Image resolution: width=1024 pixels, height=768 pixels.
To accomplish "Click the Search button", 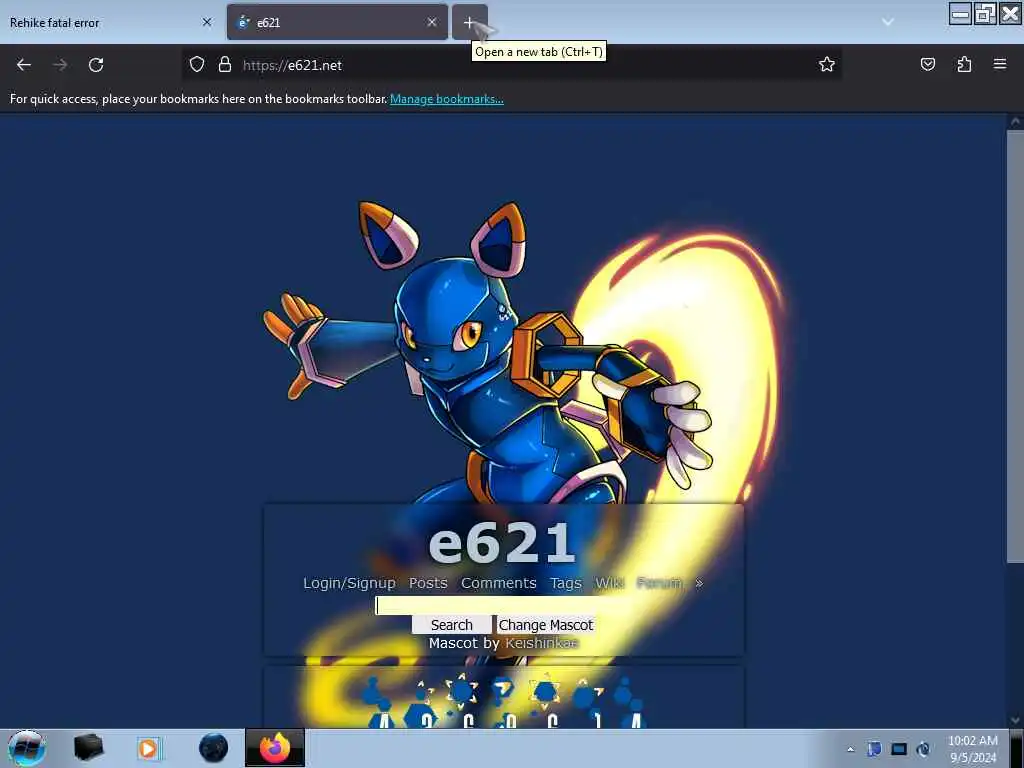I will click(x=452, y=625).
